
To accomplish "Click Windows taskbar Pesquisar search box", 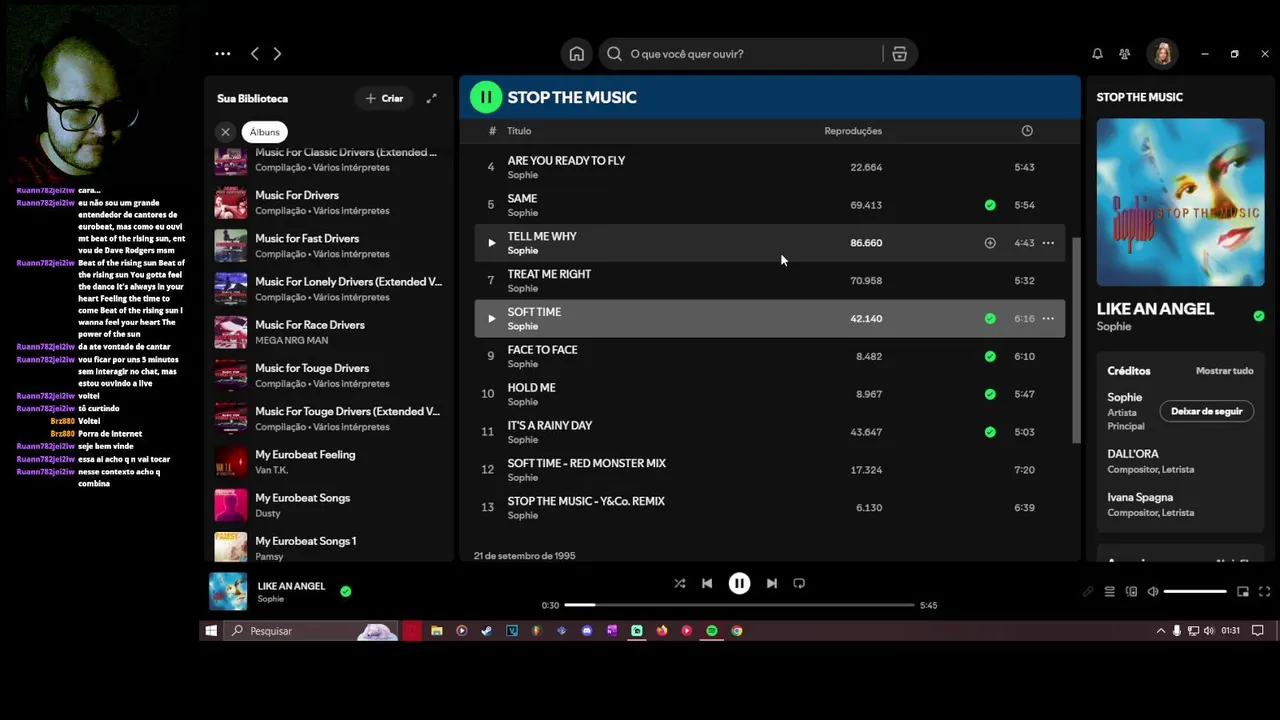I will [312, 631].
